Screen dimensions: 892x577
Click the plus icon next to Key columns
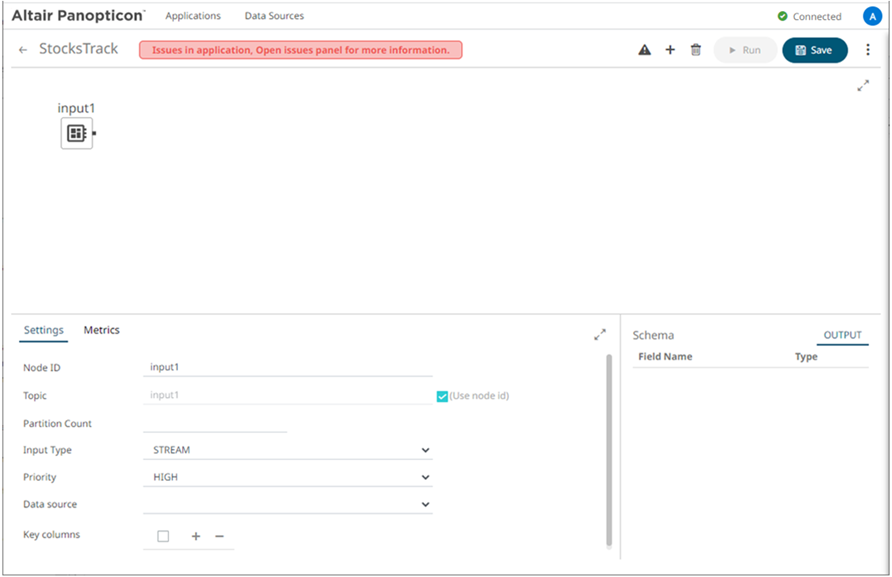196,536
